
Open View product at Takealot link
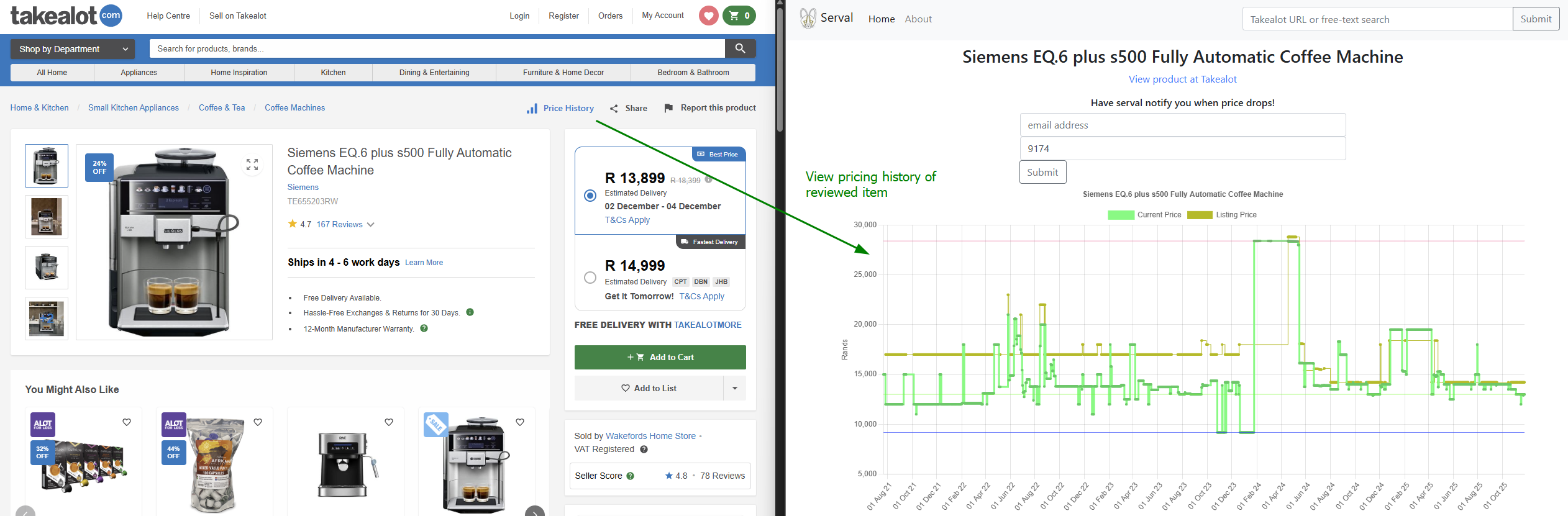point(1182,79)
